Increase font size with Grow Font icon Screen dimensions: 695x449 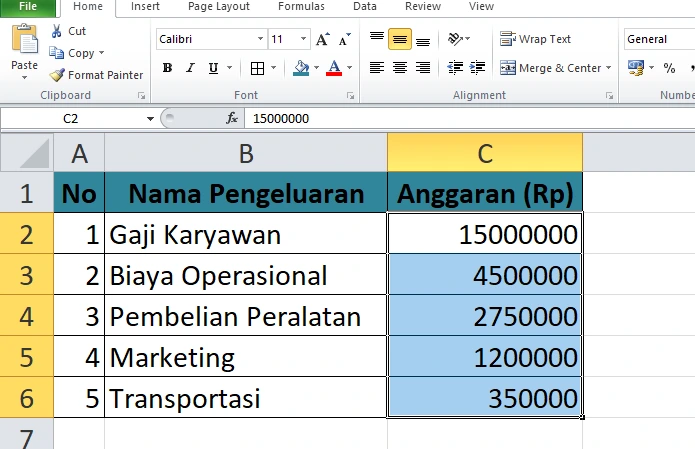tap(323, 39)
